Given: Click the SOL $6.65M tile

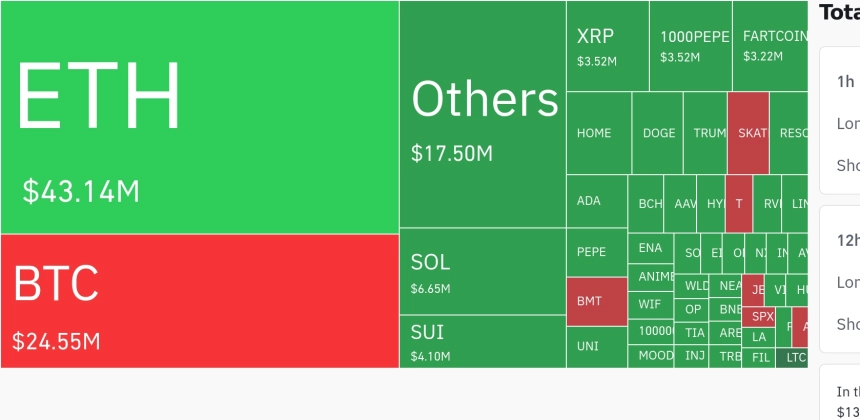Looking at the screenshot, I should pos(483,271).
